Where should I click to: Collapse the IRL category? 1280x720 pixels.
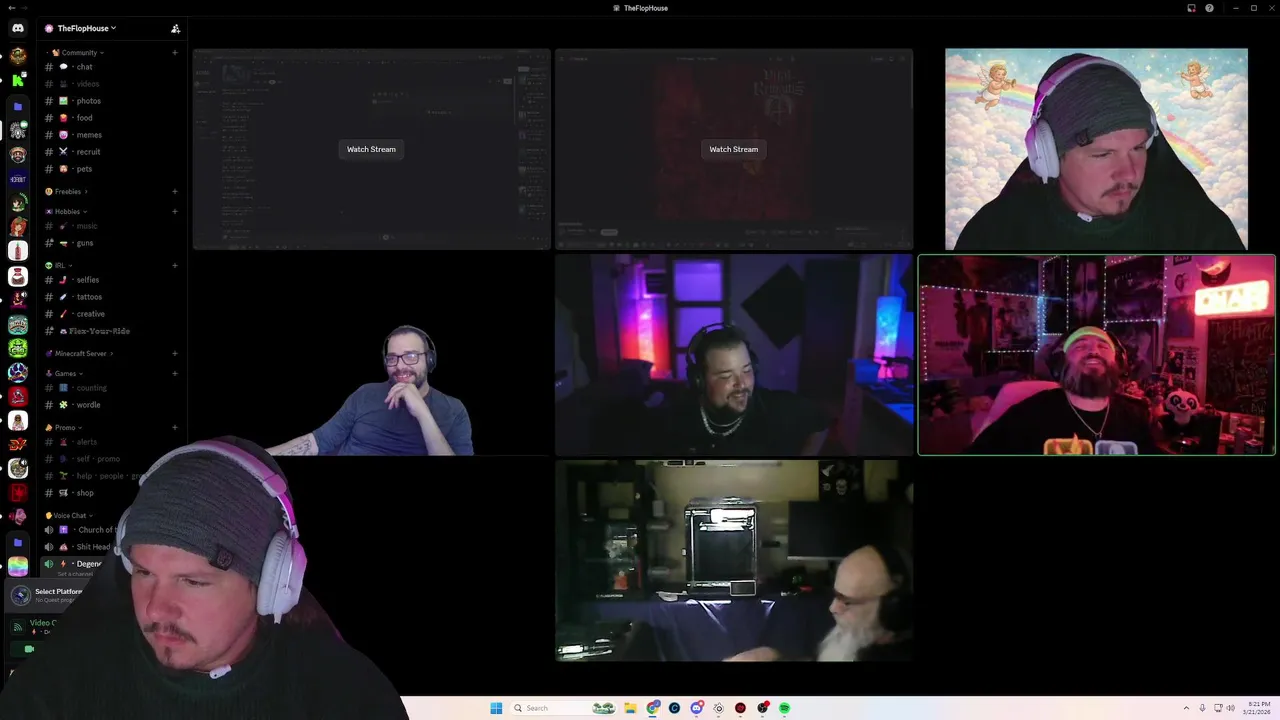[x=58, y=265]
